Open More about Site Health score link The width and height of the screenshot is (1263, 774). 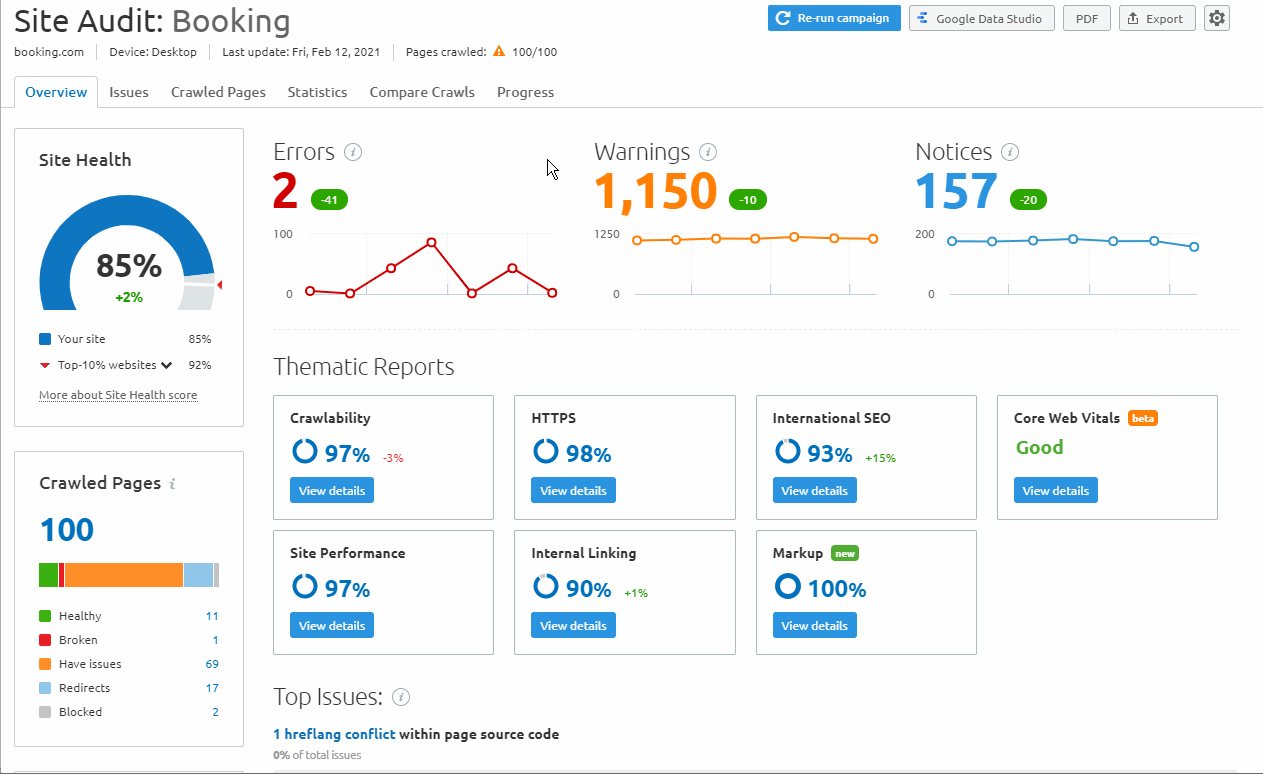click(118, 395)
